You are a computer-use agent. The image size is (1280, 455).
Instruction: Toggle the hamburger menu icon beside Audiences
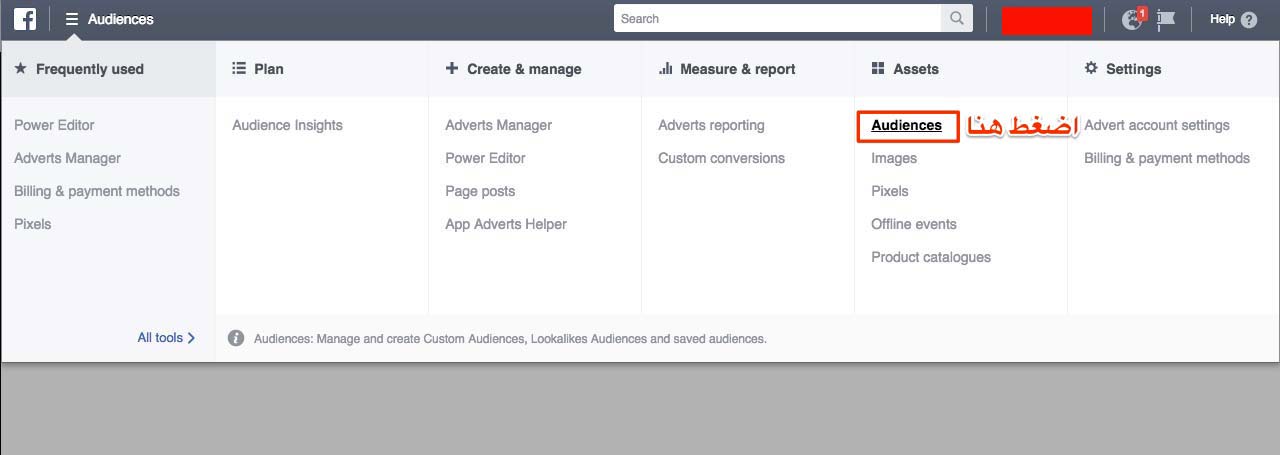click(x=72, y=19)
